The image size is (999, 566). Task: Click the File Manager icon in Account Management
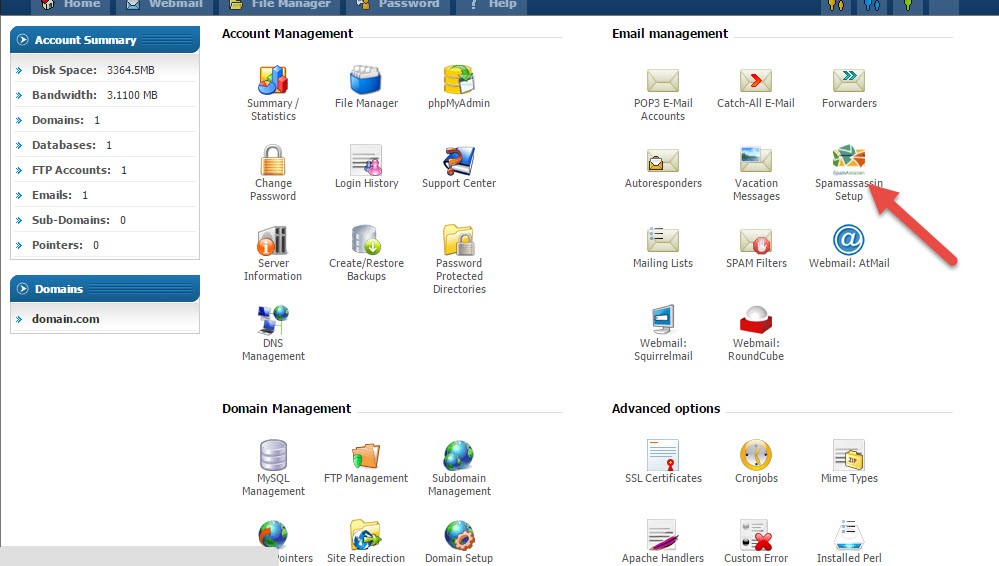366,80
